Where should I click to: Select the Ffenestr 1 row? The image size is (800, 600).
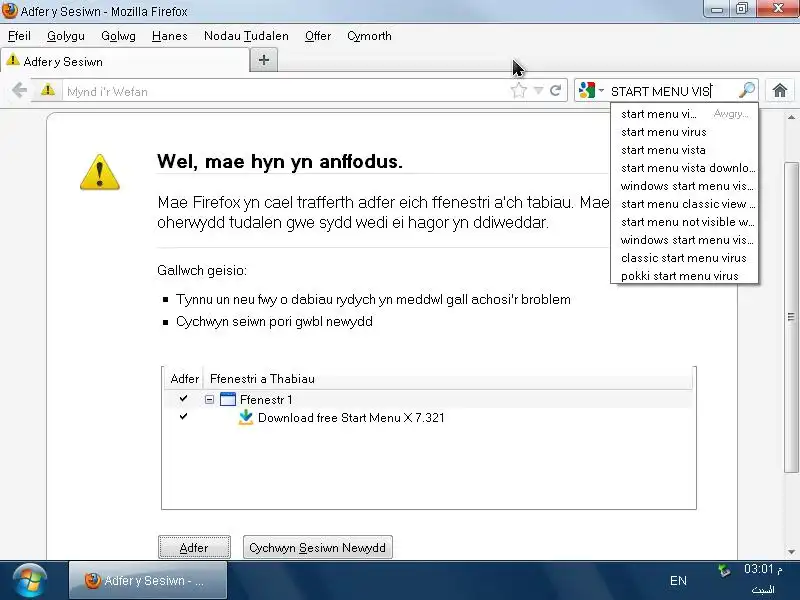[x=429, y=399]
